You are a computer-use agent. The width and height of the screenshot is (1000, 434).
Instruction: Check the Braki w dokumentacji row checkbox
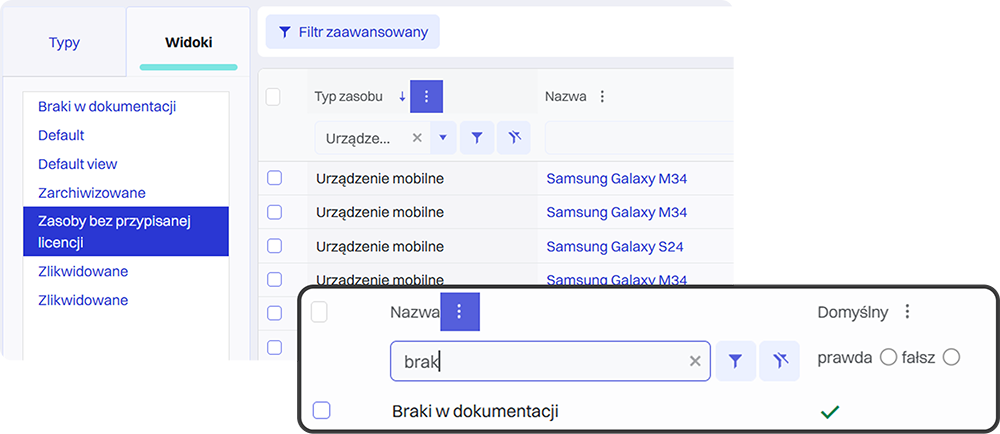pyautogui.click(x=321, y=410)
